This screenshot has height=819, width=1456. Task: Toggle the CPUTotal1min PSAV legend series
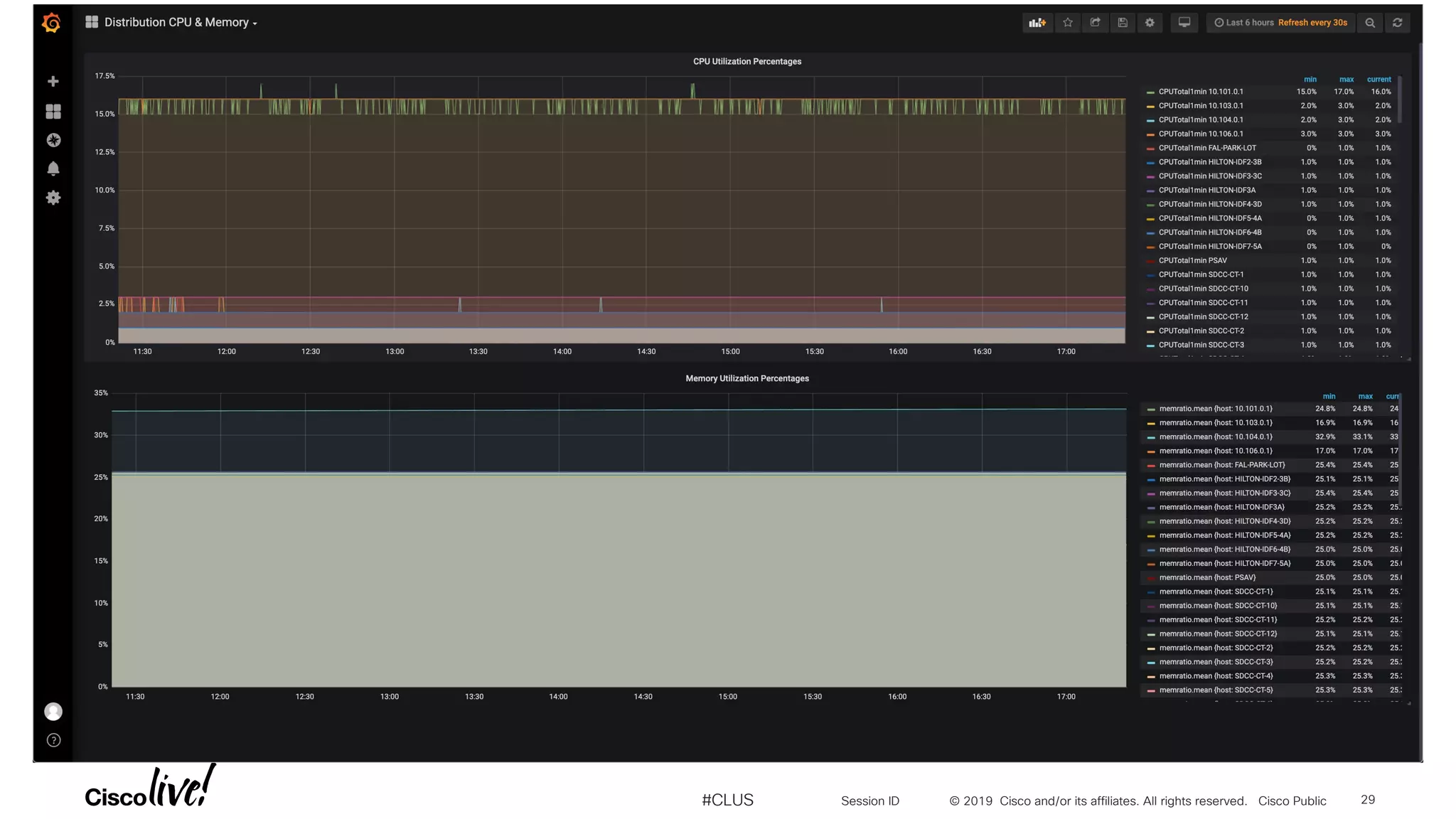pos(1192,260)
